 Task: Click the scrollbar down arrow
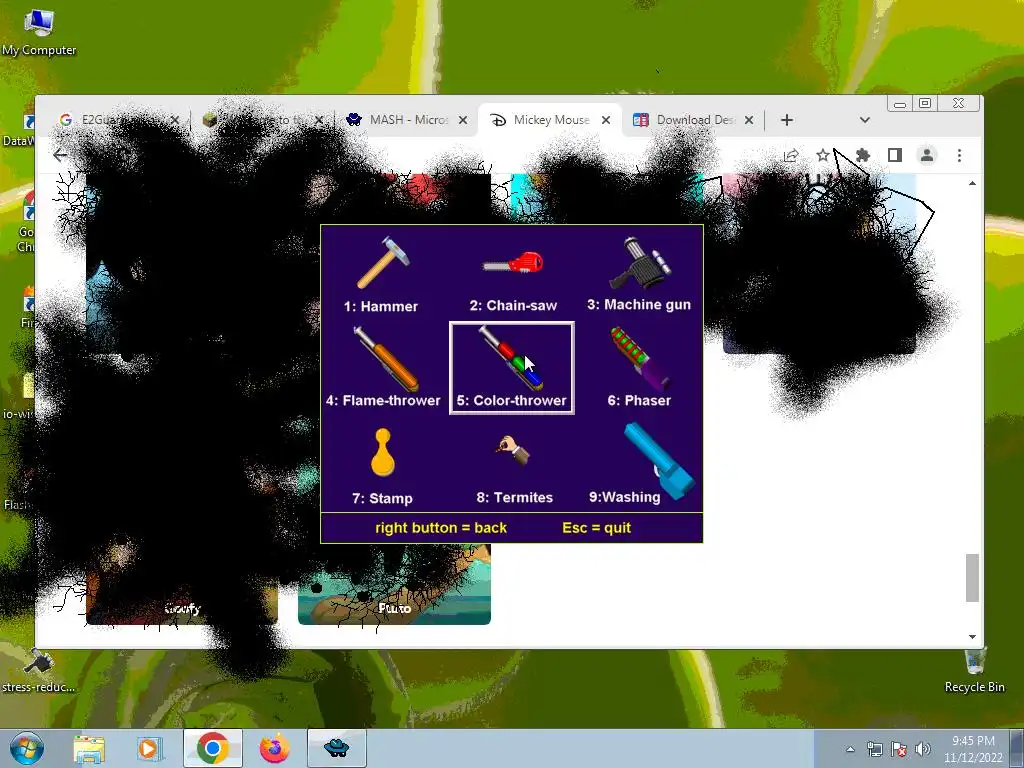coord(972,637)
